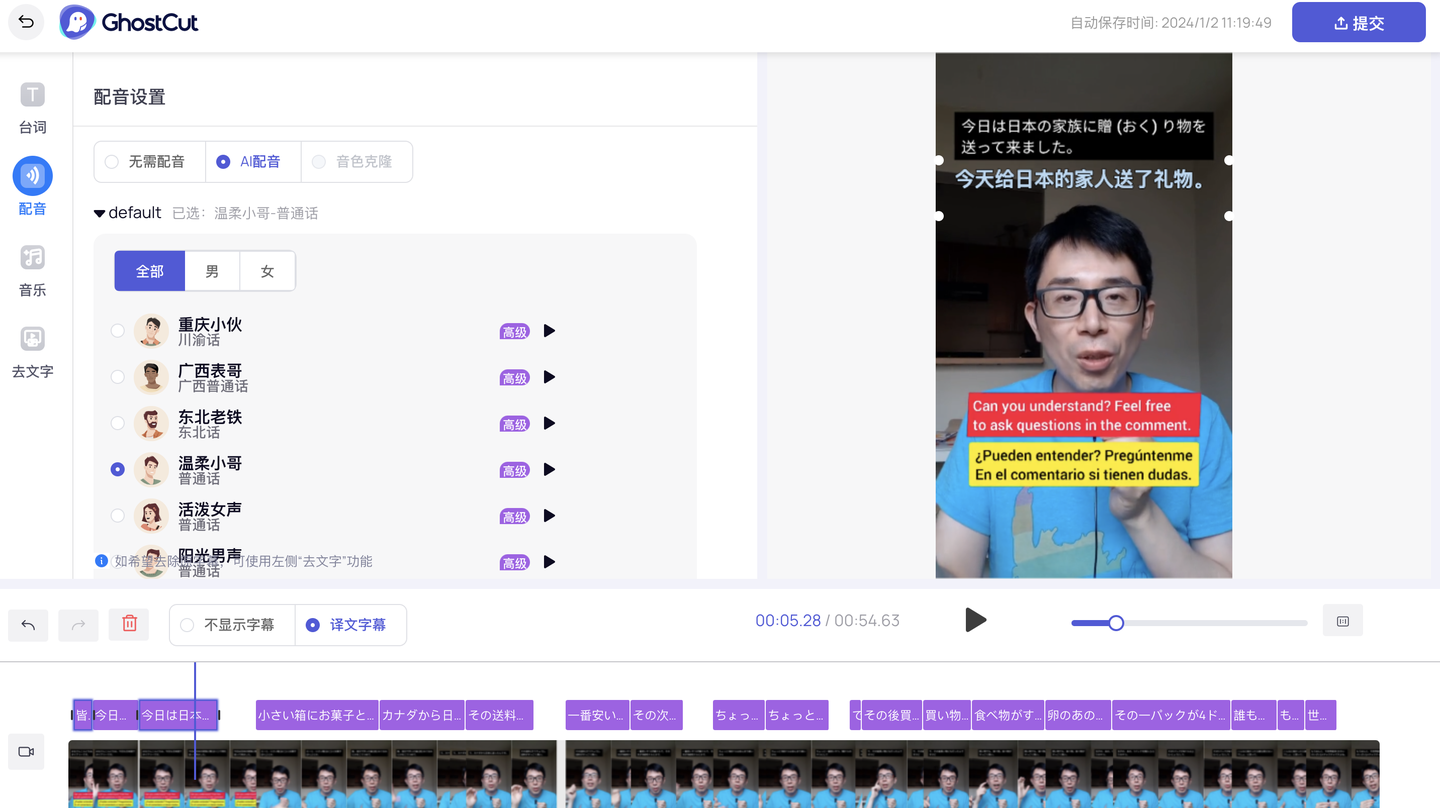The height and width of the screenshot is (808, 1440).
Task: Select subtitle clip 卵のあの...
Action: 1078,715
